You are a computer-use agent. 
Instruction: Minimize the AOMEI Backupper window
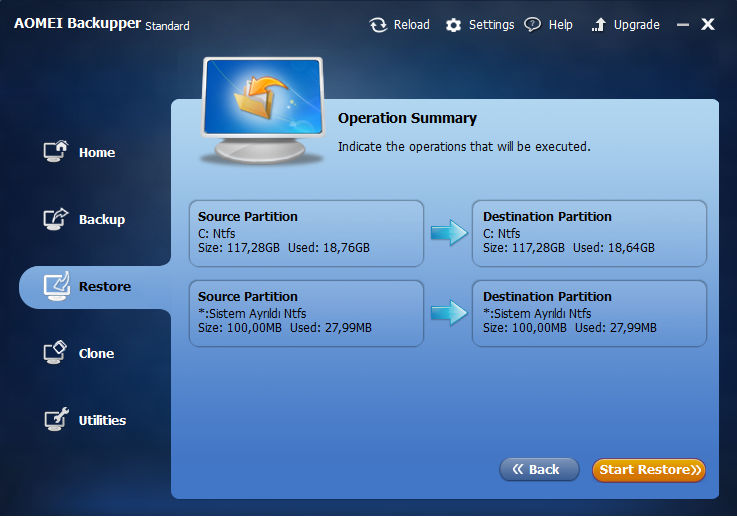point(682,24)
